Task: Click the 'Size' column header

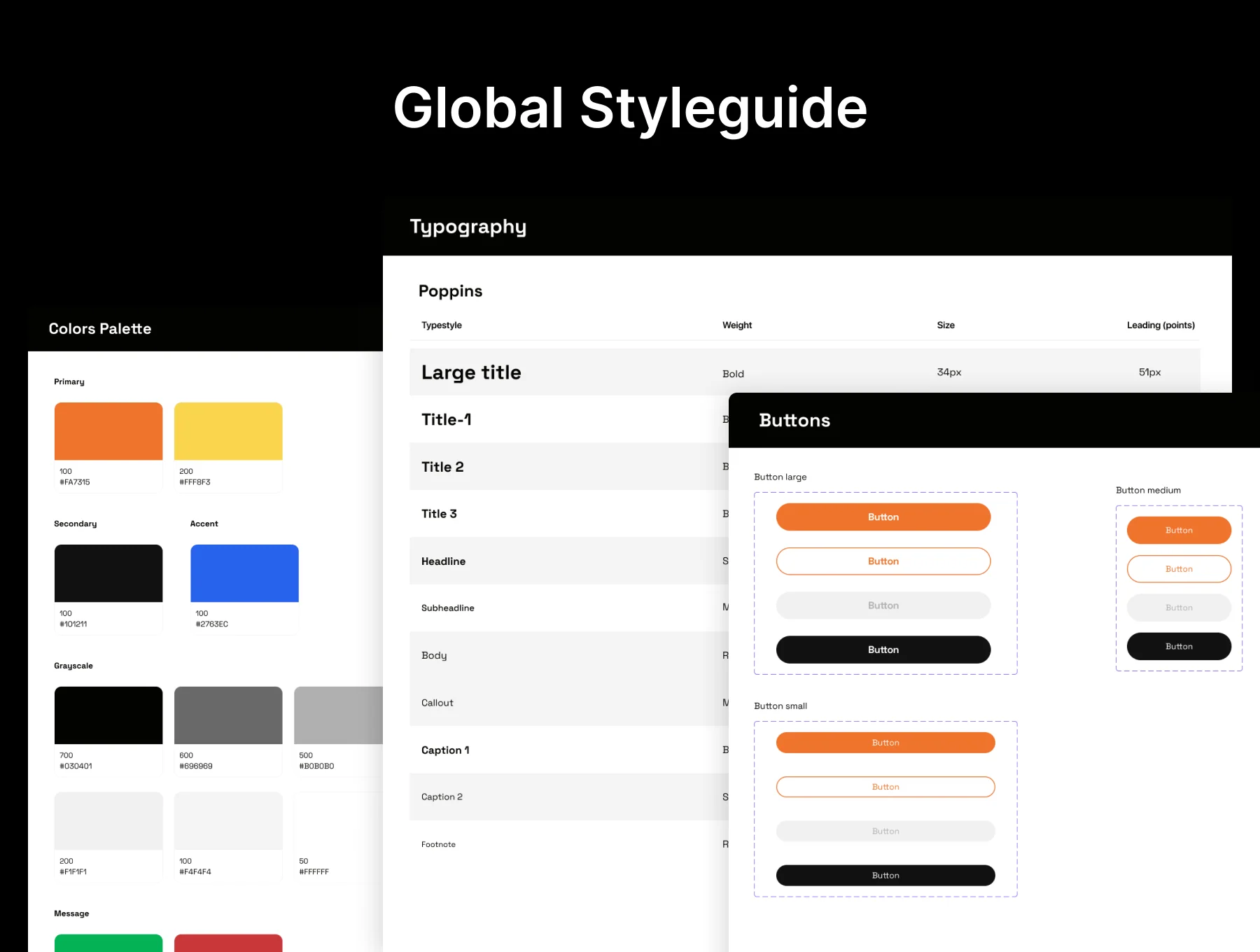Action: tap(946, 325)
